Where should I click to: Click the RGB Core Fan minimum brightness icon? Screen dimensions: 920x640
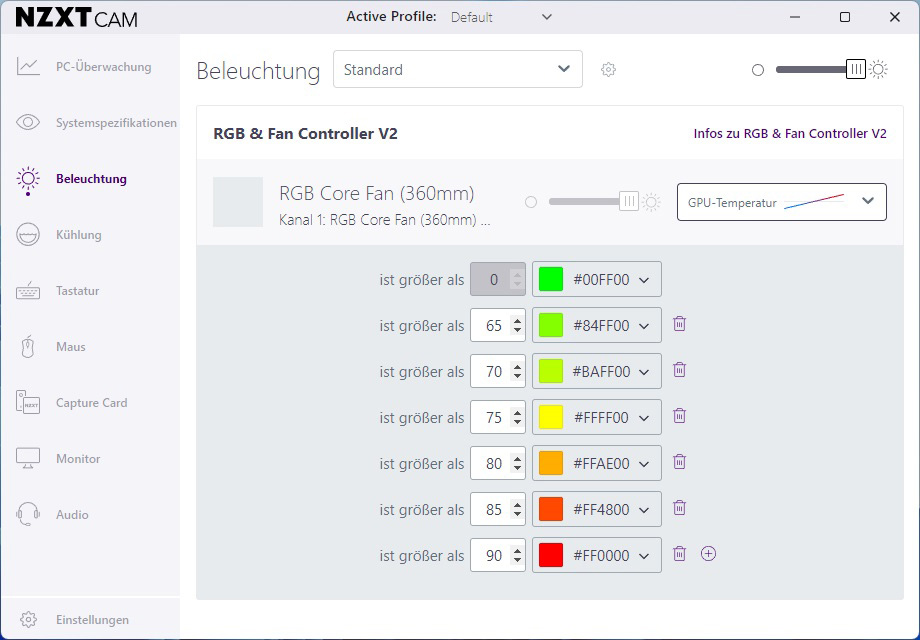531,202
